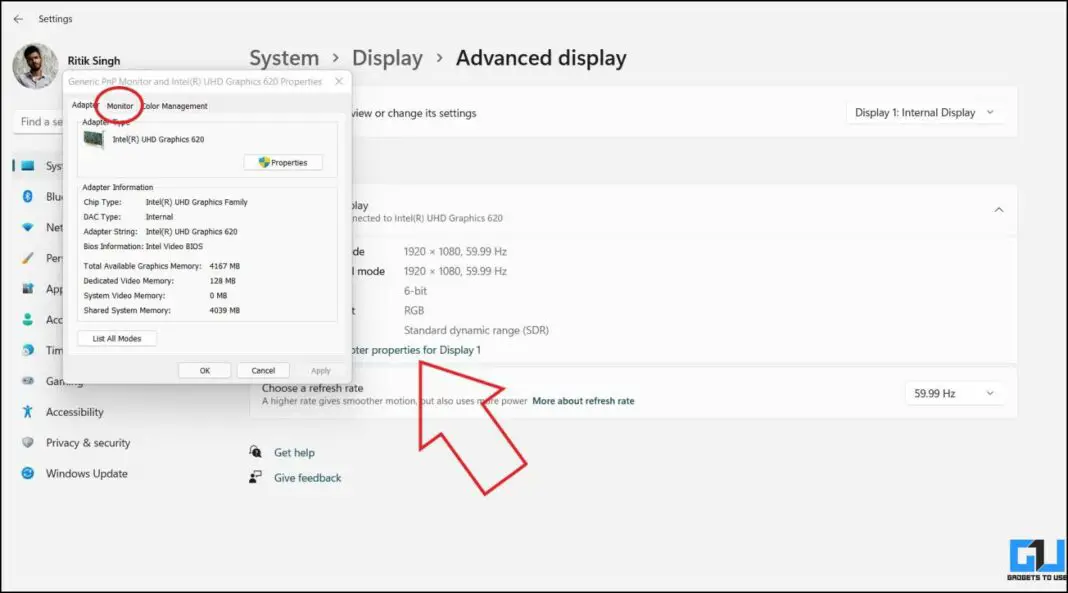This screenshot has width=1068, height=593.
Task: Open Privacy & security settings
Action: pos(89,442)
